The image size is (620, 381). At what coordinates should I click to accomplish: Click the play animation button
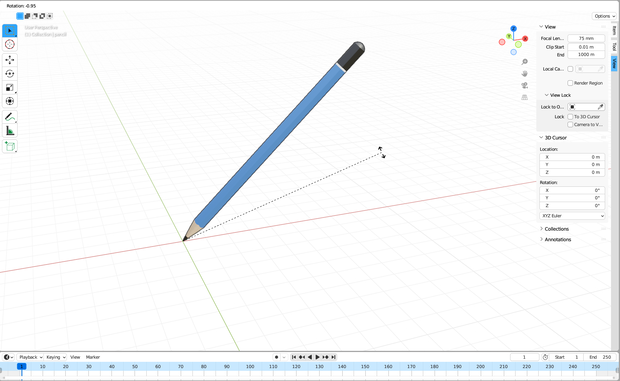point(317,357)
